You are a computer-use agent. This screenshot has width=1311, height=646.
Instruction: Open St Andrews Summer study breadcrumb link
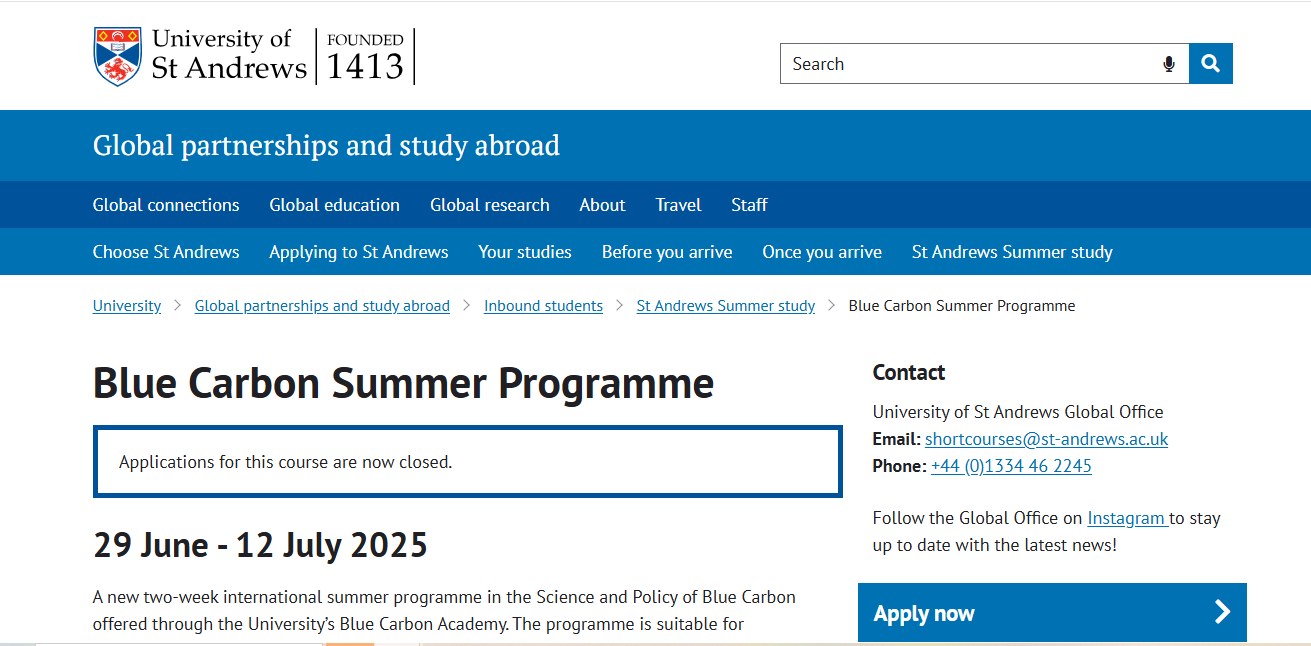pyautogui.click(x=726, y=306)
